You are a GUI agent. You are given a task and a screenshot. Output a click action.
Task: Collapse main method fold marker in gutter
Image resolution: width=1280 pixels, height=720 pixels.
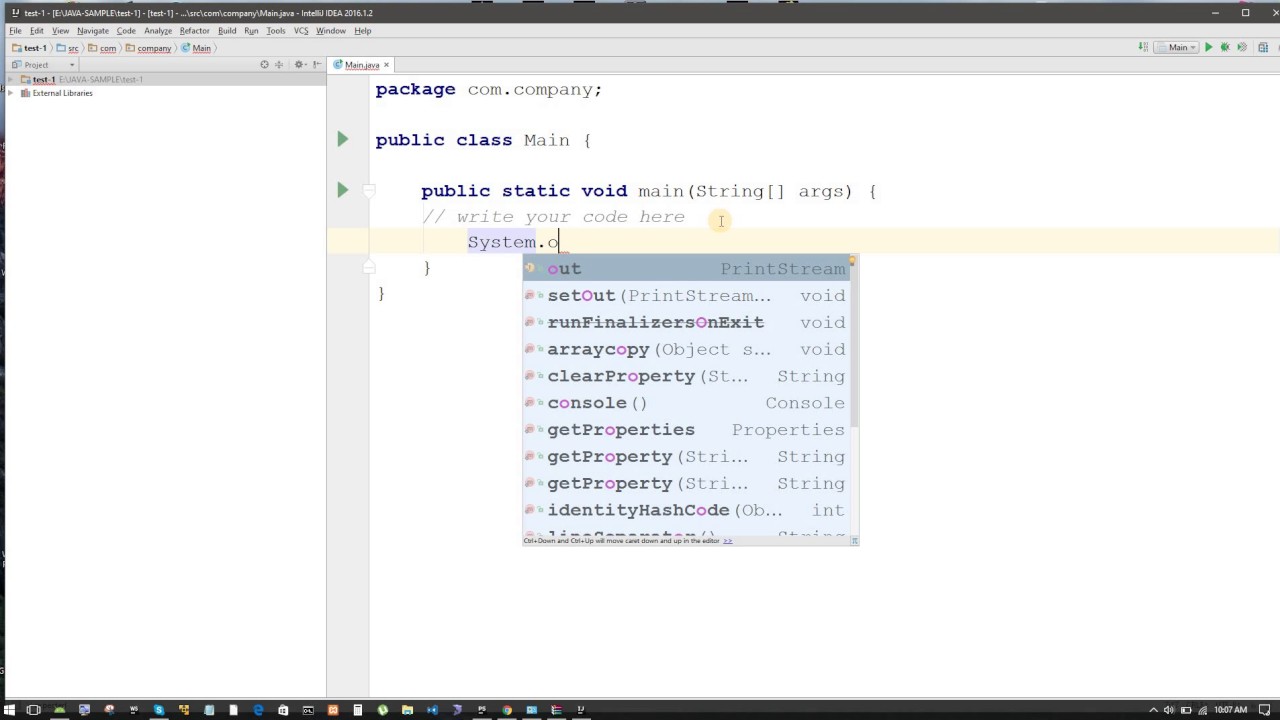pos(368,190)
